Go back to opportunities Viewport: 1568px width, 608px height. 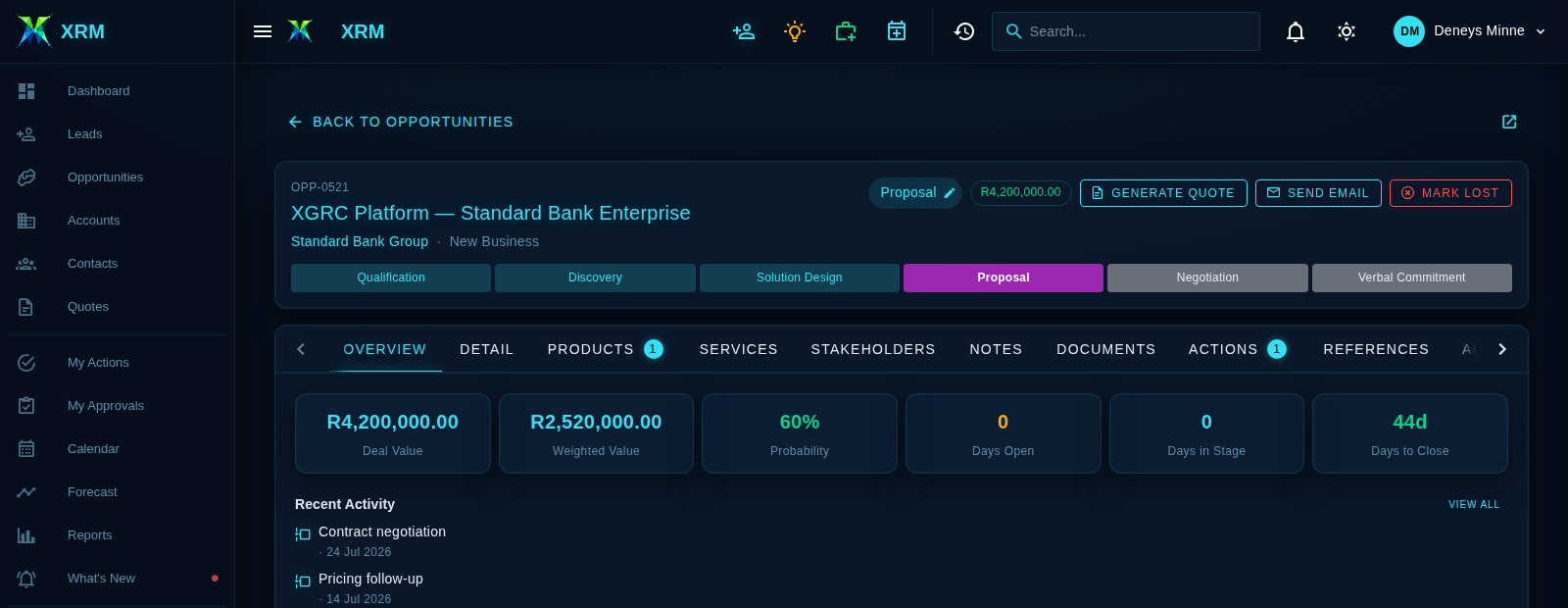pyautogui.click(x=400, y=122)
